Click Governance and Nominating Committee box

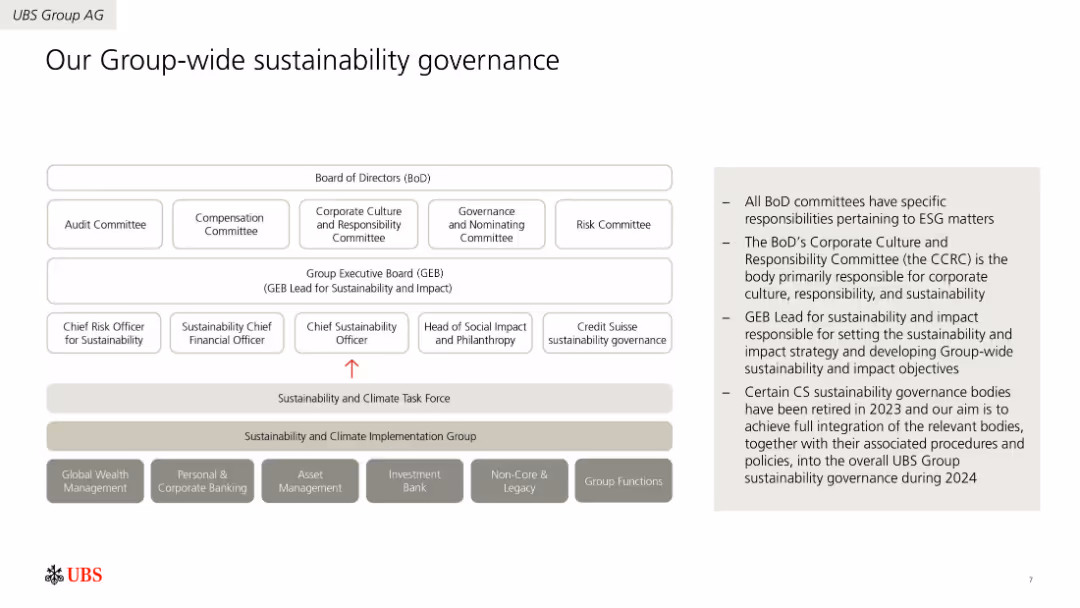coord(486,224)
